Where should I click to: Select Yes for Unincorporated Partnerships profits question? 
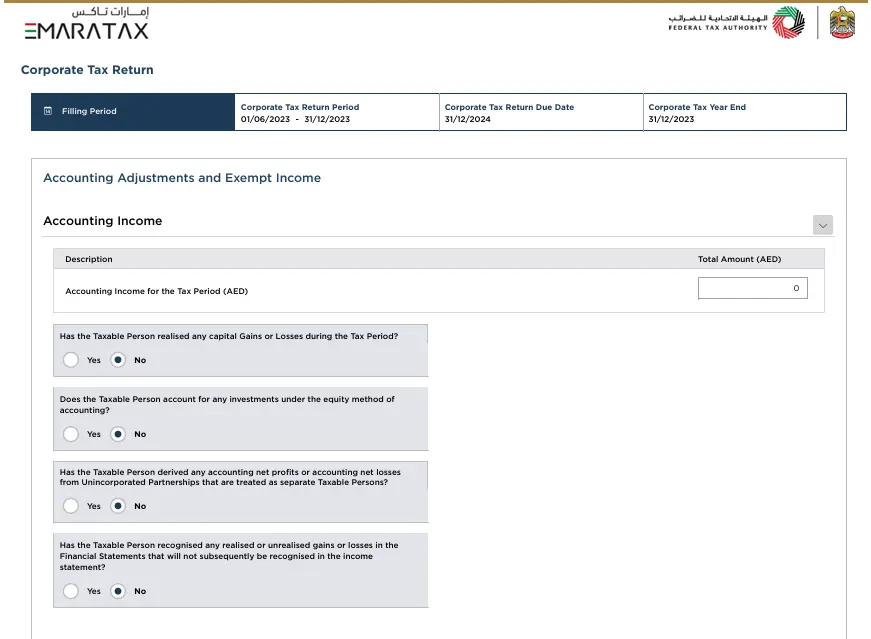70,506
